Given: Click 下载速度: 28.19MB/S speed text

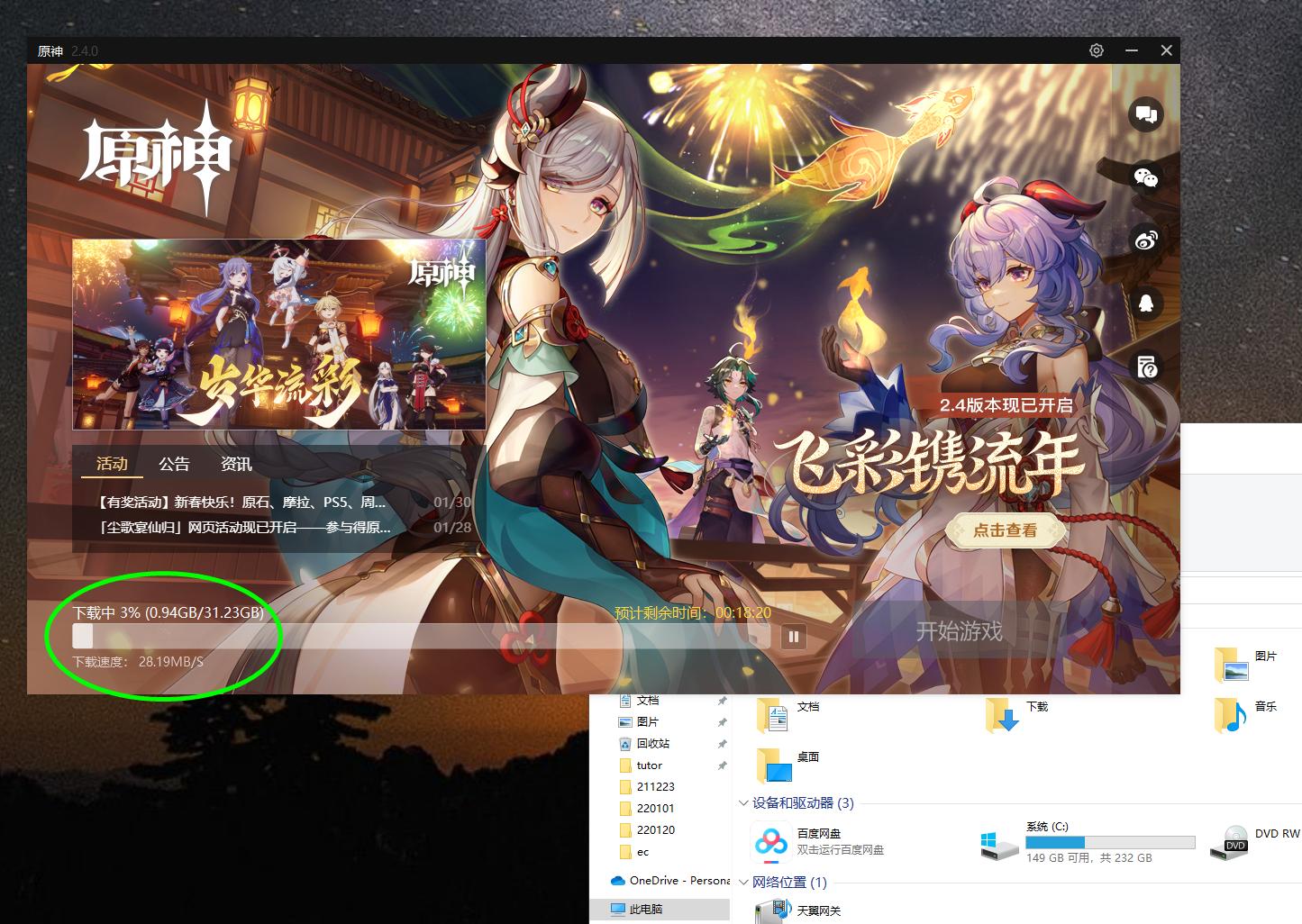Looking at the screenshot, I should click(138, 661).
